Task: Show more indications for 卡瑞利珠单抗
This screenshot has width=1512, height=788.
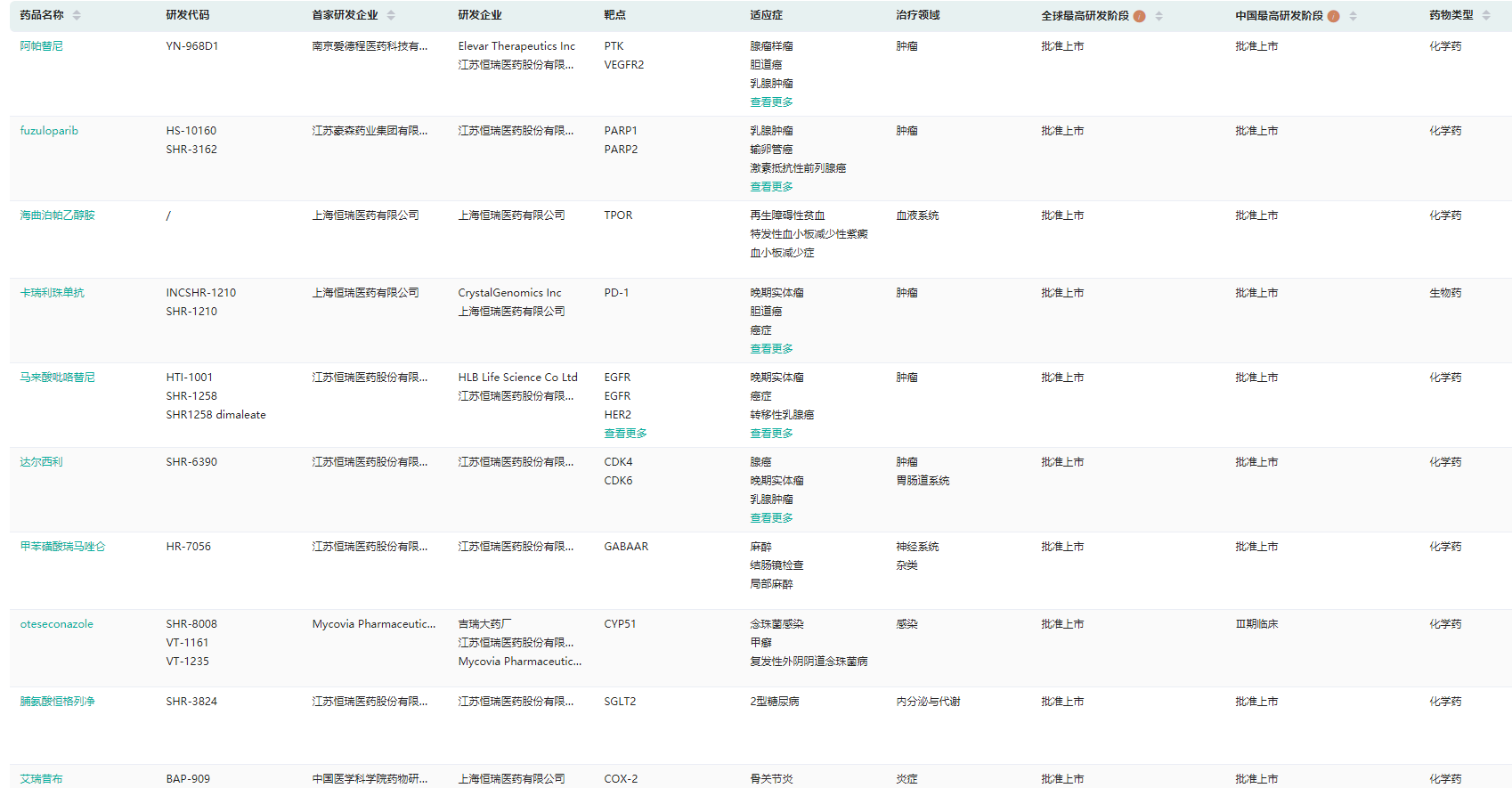Action: click(x=771, y=349)
